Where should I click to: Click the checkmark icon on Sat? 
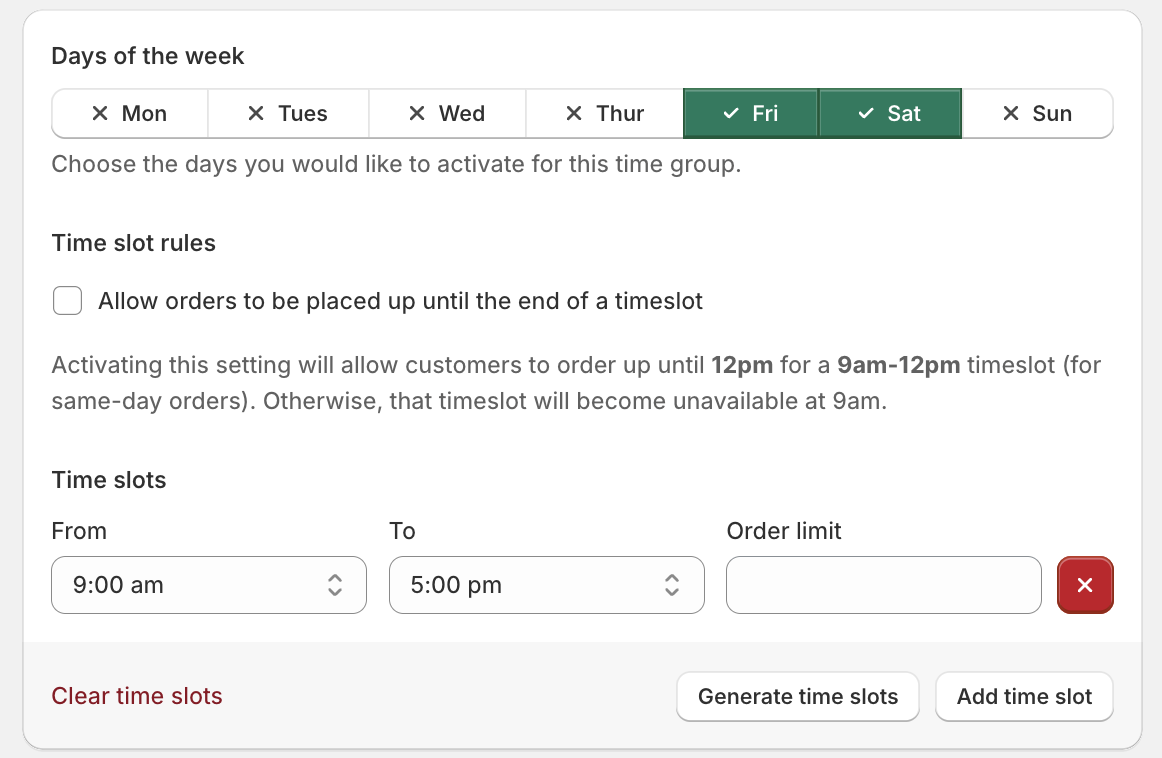click(866, 113)
